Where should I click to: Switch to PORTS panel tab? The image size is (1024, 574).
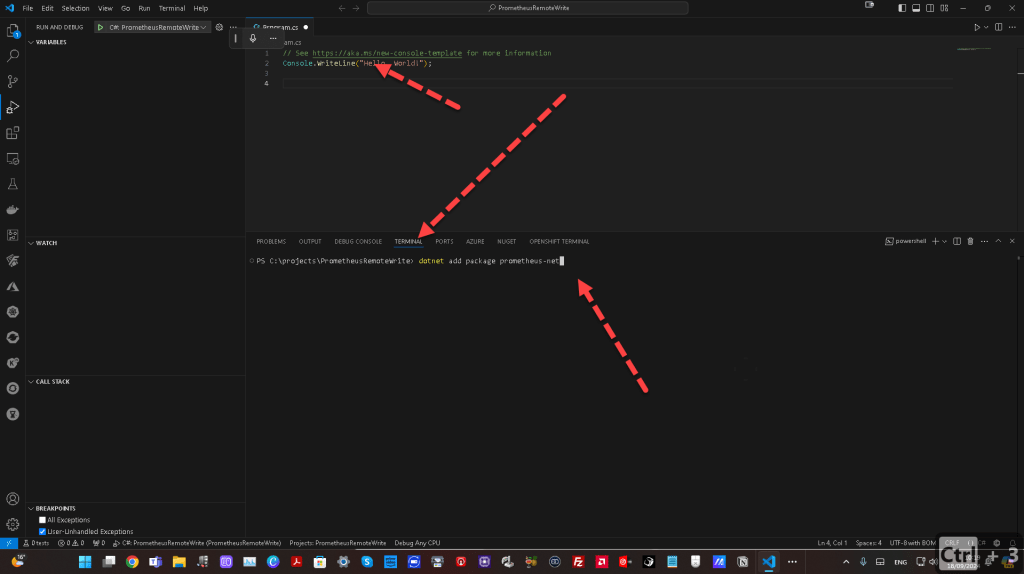click(x=444, y=242)
